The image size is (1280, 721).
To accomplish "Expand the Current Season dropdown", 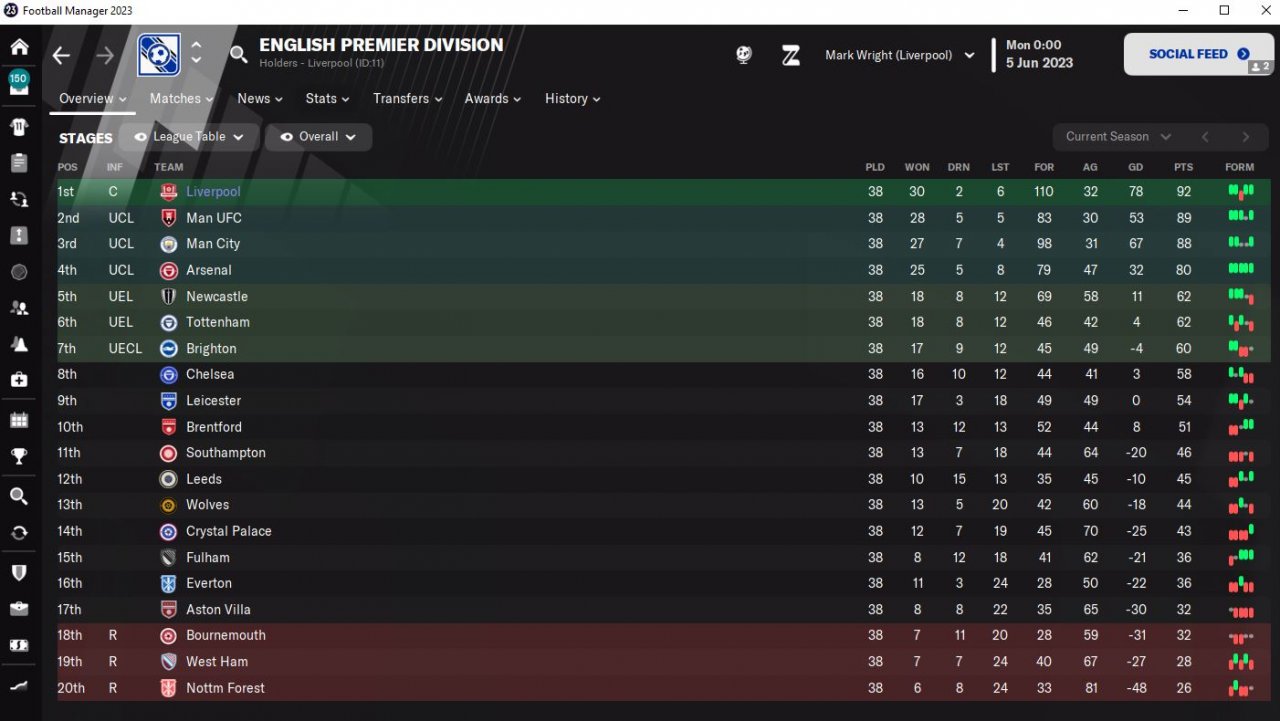I will (1117, 137).
